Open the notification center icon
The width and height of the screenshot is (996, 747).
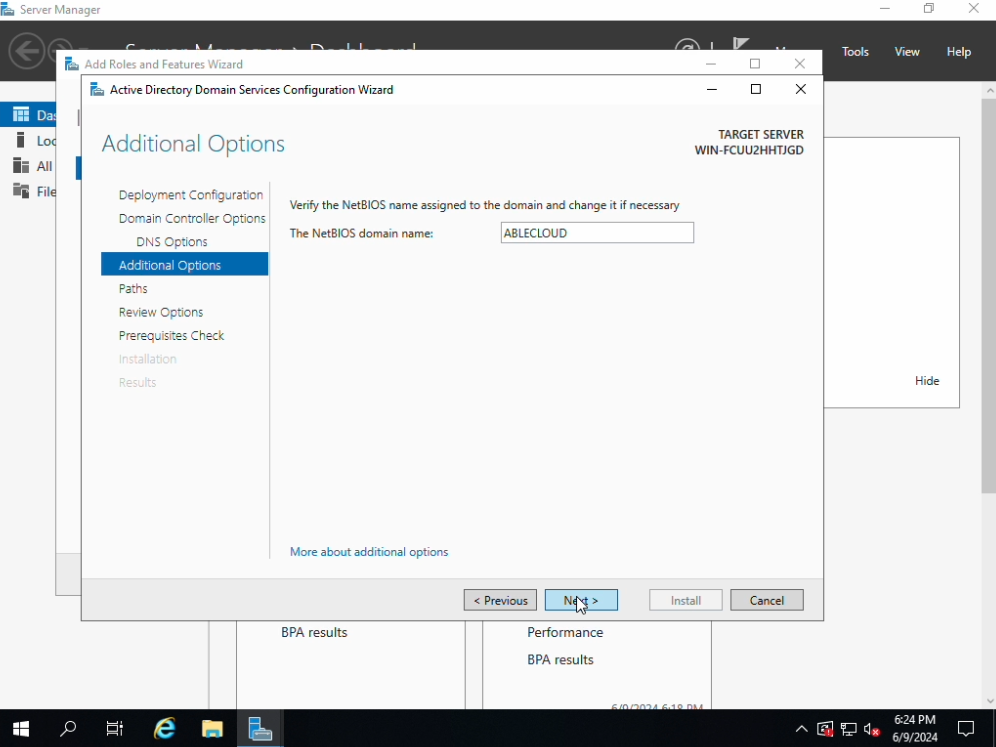coord(966,729)
